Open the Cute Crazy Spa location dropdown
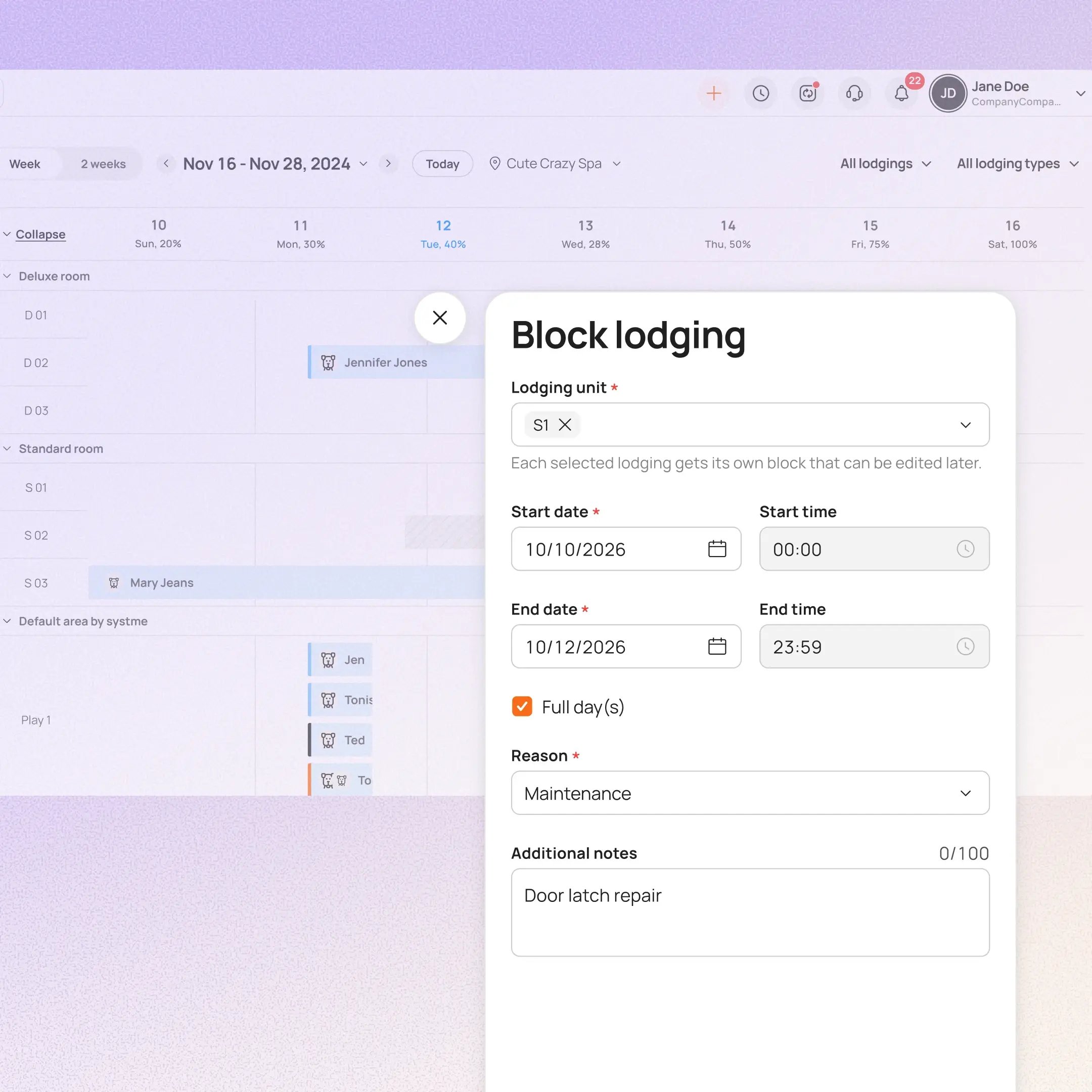Viewport: 1092px width, 1092px height. click(555, 163)
